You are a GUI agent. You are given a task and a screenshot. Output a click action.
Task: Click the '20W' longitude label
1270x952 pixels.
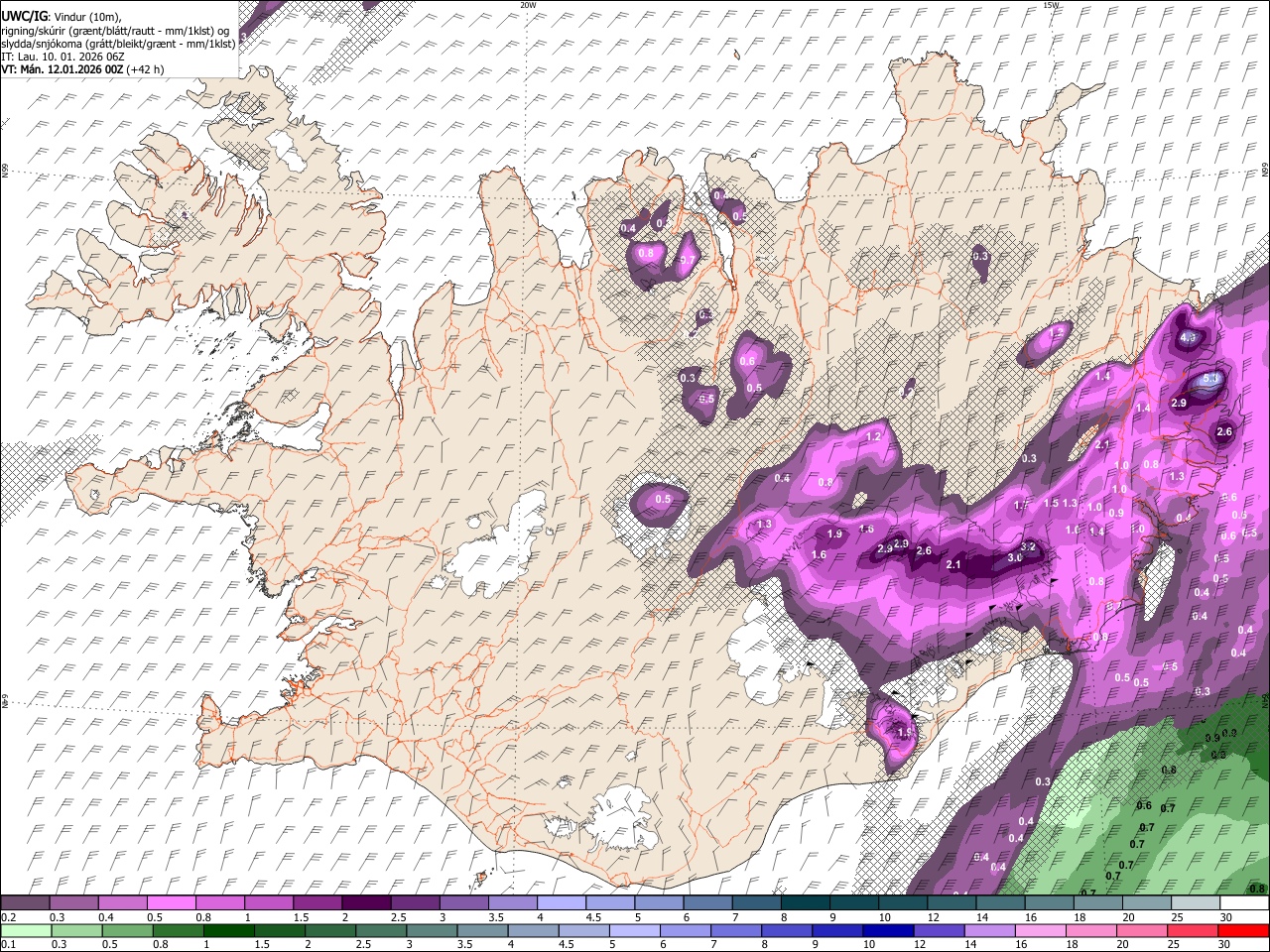tap(528, 5)
